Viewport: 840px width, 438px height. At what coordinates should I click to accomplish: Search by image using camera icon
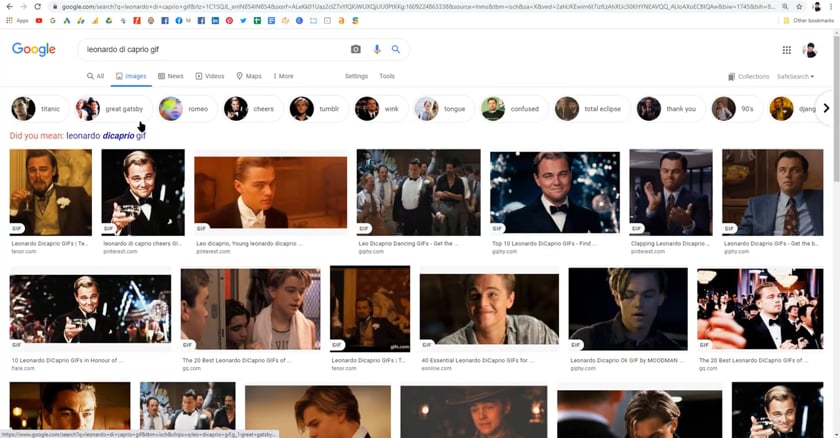356,49
